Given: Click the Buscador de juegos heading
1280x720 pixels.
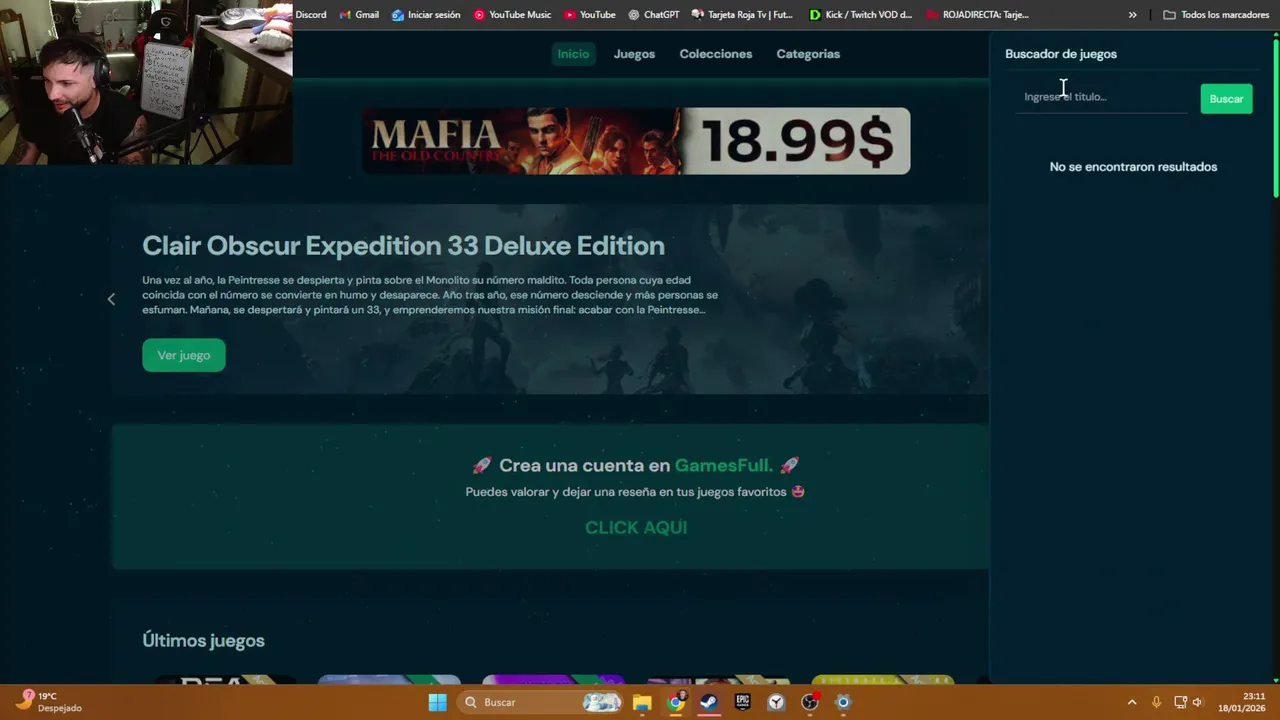Looking at the screenshot, I should (x=1061, y=54).
